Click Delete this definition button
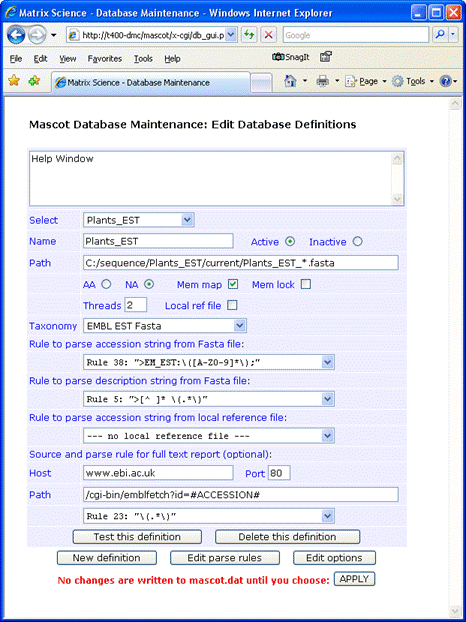Image resolution: width=466 pixels, height=622 pixels. 288,537
